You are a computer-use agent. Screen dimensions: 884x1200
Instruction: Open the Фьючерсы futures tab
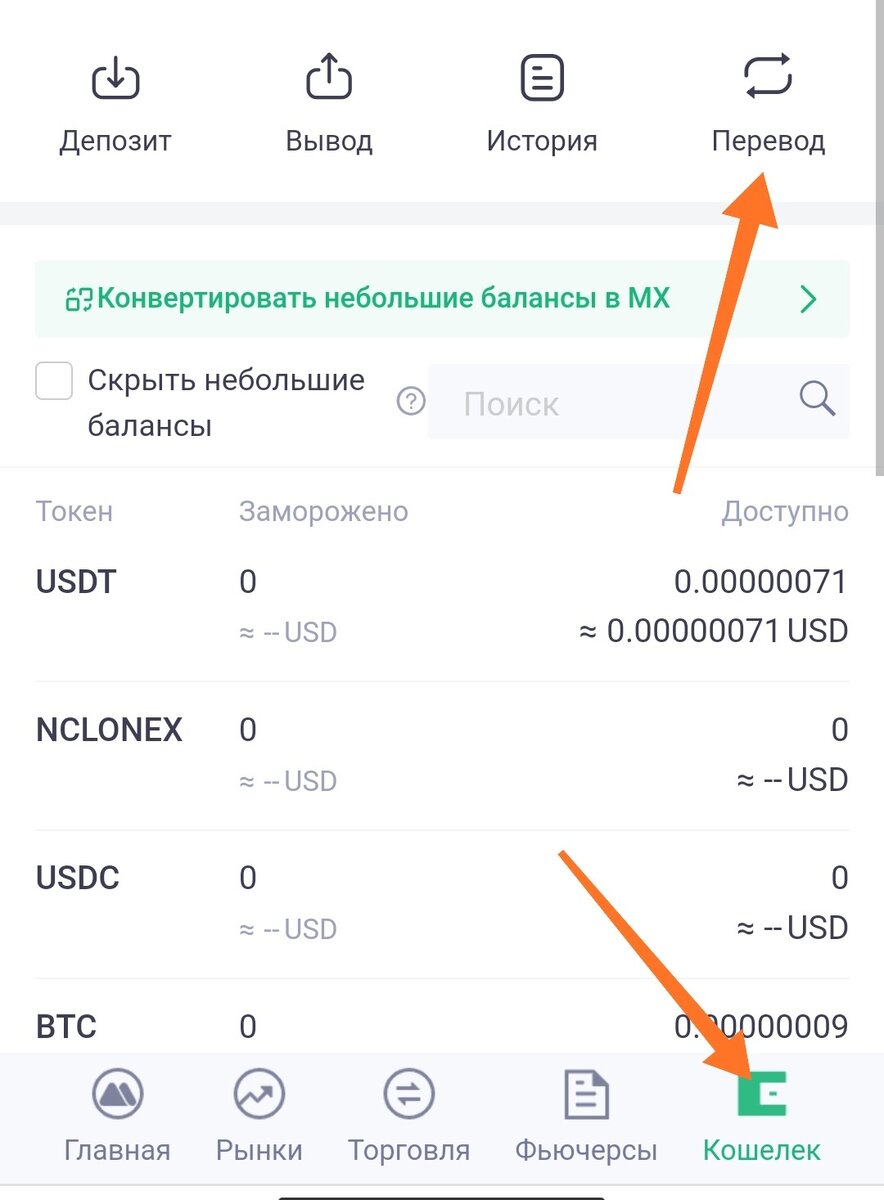click(586, 1118)
